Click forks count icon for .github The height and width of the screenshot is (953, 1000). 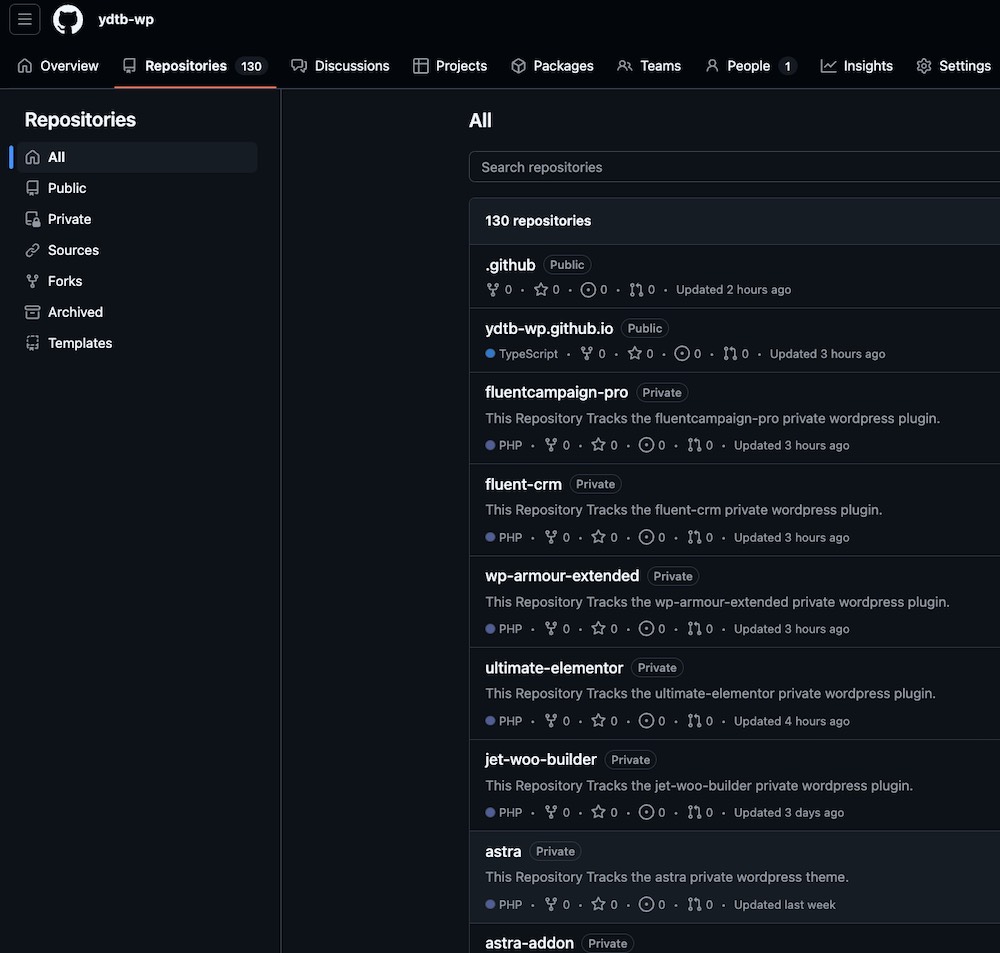click(x=492, y=290)
